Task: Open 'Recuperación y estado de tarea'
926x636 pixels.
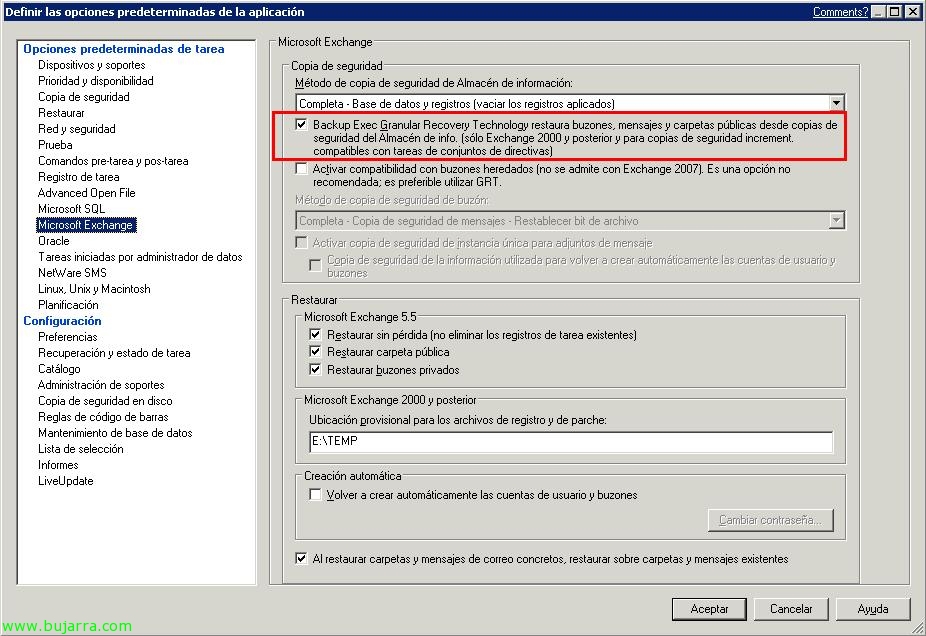Action: coord(115,353)
